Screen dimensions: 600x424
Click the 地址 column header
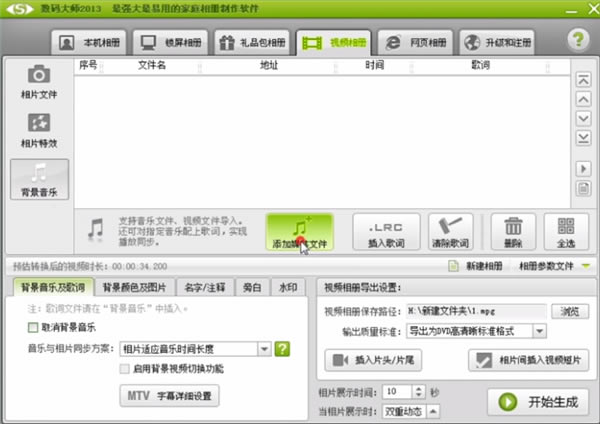coord(269,65)
